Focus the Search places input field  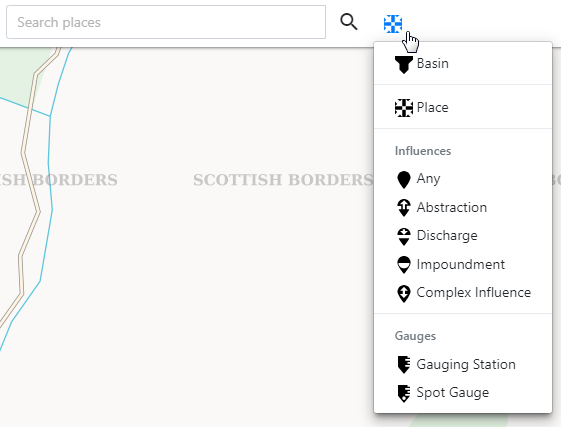[x=166, y=22]
